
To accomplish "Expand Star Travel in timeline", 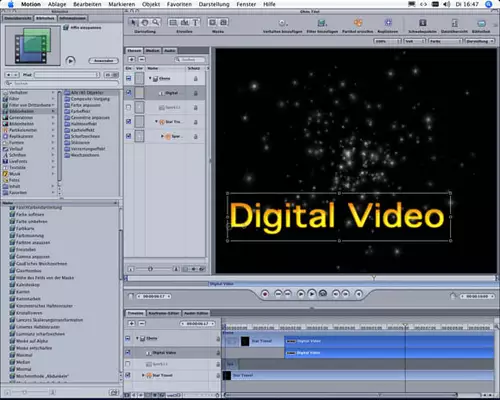I will pyautogui.click(x=143, y=375).
